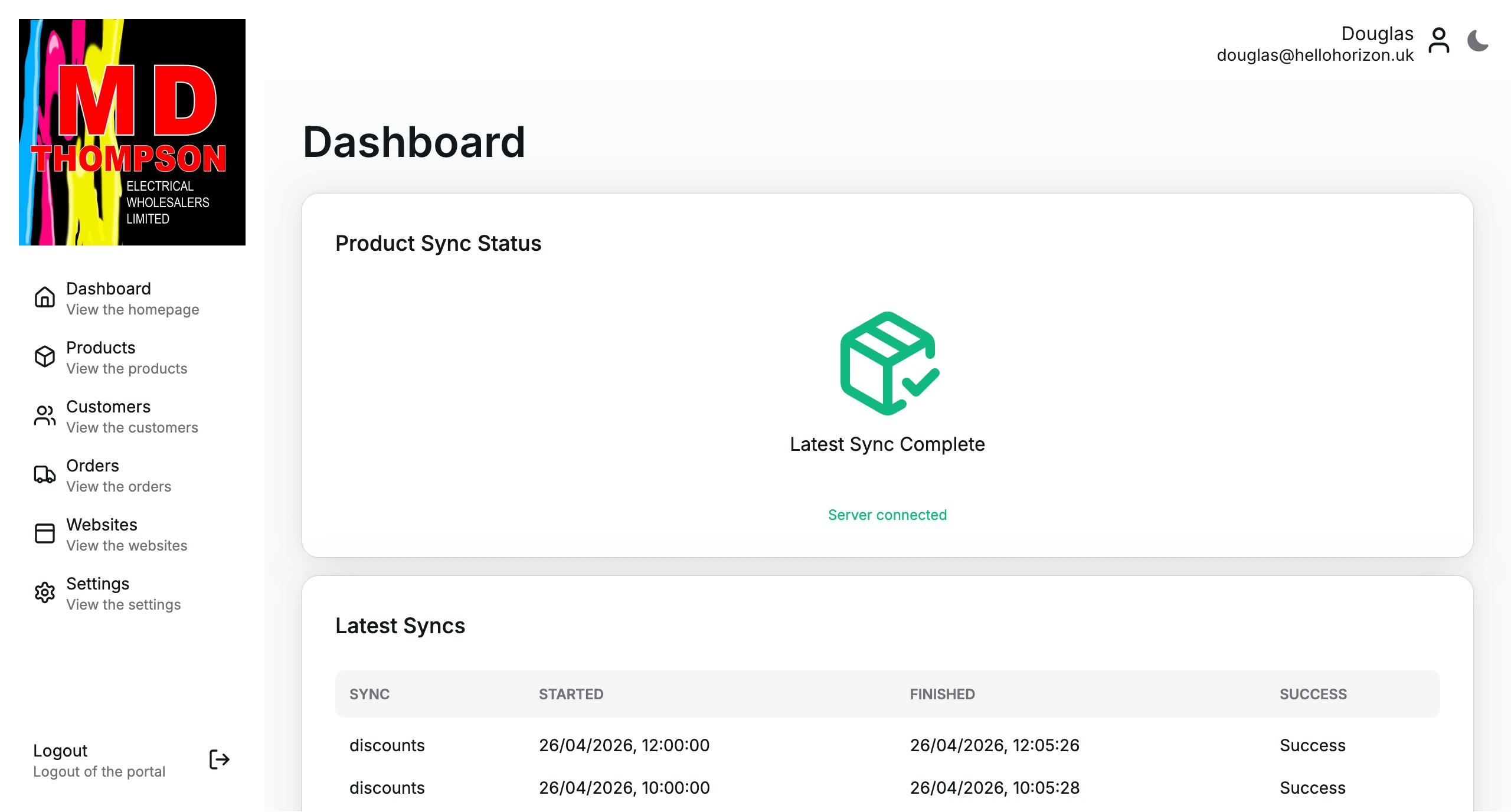
Task: Select the Websites browser icon
Action: pyautogui.click(x=44, y=533)
